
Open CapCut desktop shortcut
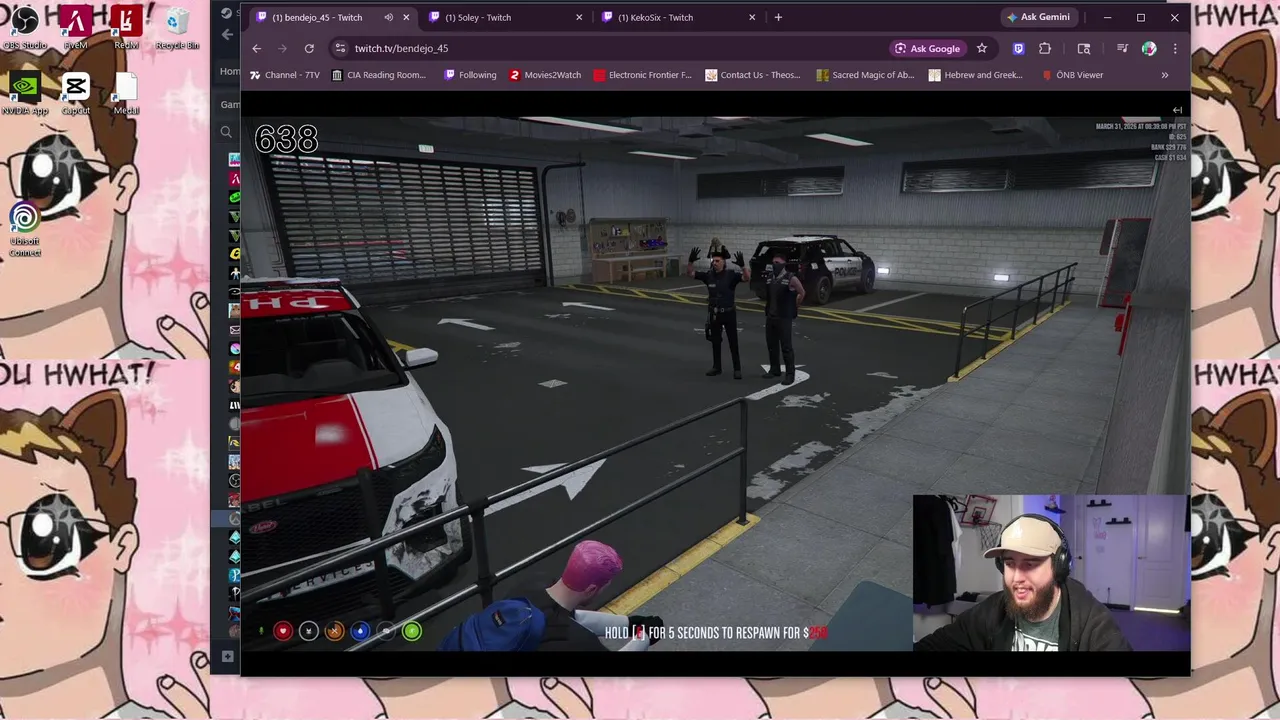click(x=76, y=93)
